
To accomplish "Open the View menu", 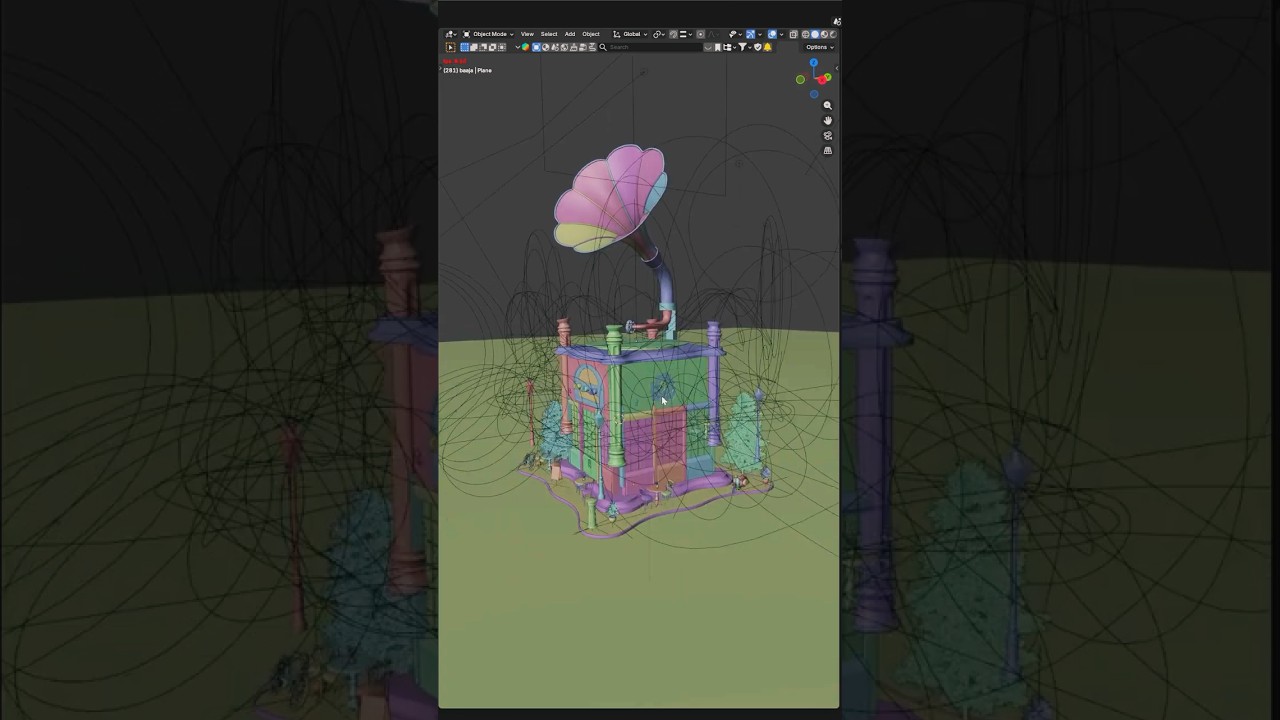I will click(x=527, y=34).
